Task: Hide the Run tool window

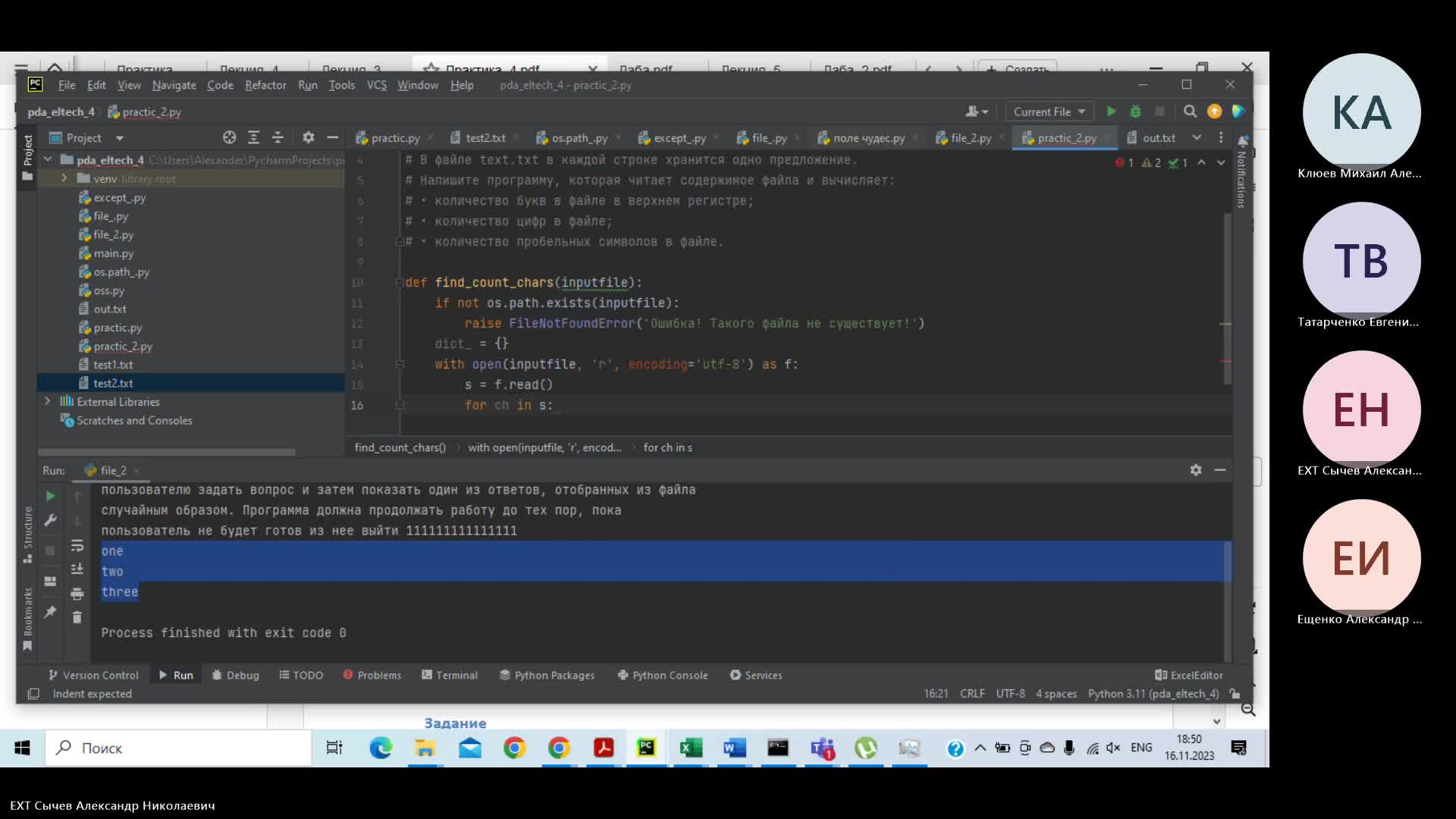Action: click(1220, 470)
